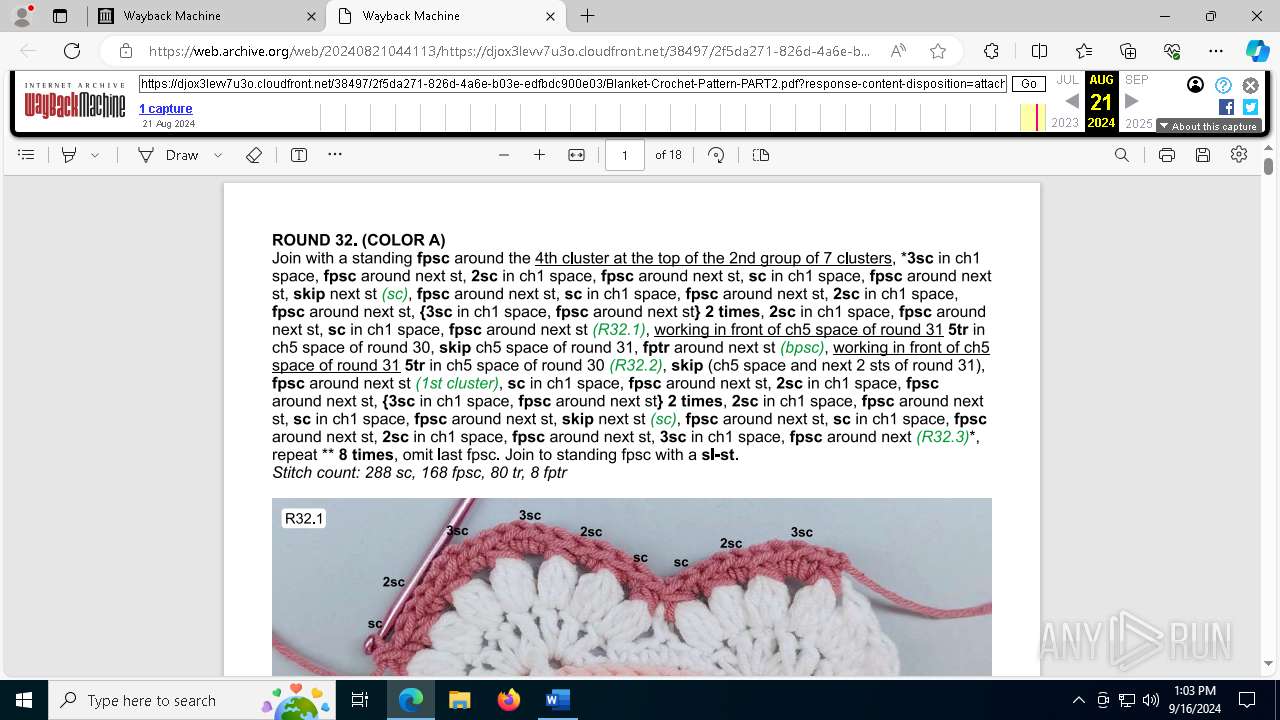
Task: Print the PDF document
Action: coord(1167,155)
